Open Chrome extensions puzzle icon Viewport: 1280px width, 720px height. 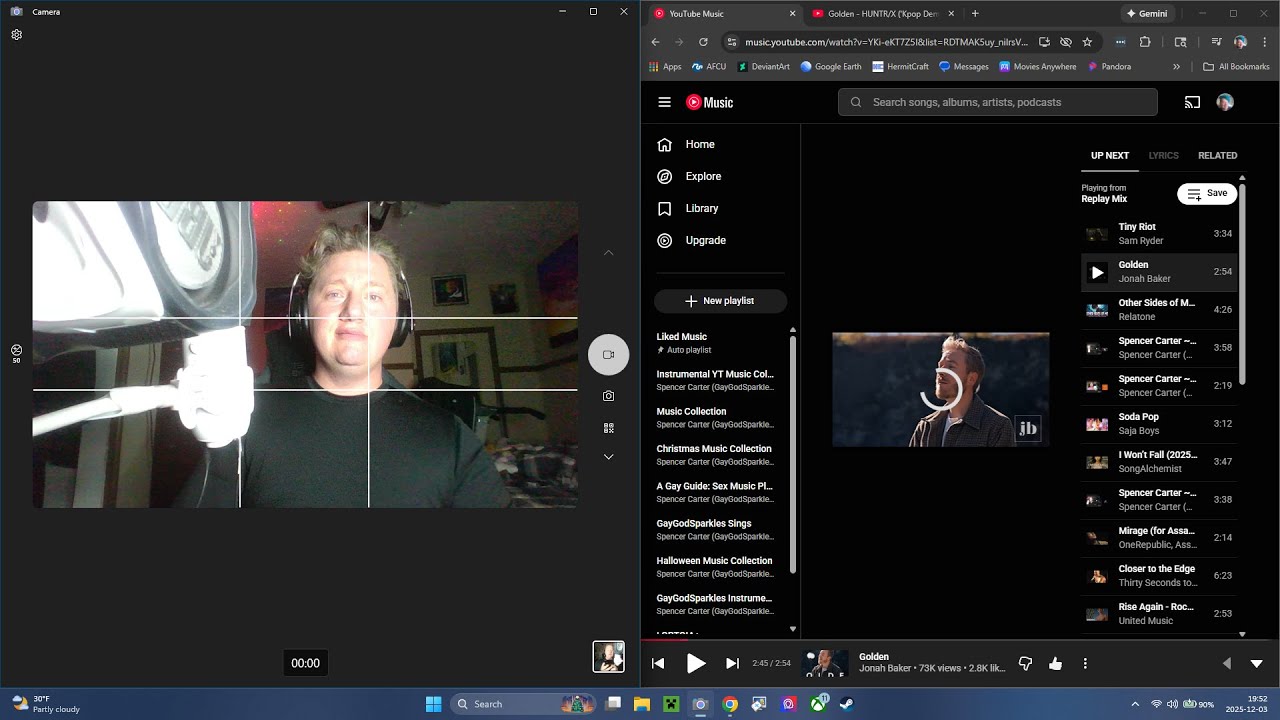1145,42
